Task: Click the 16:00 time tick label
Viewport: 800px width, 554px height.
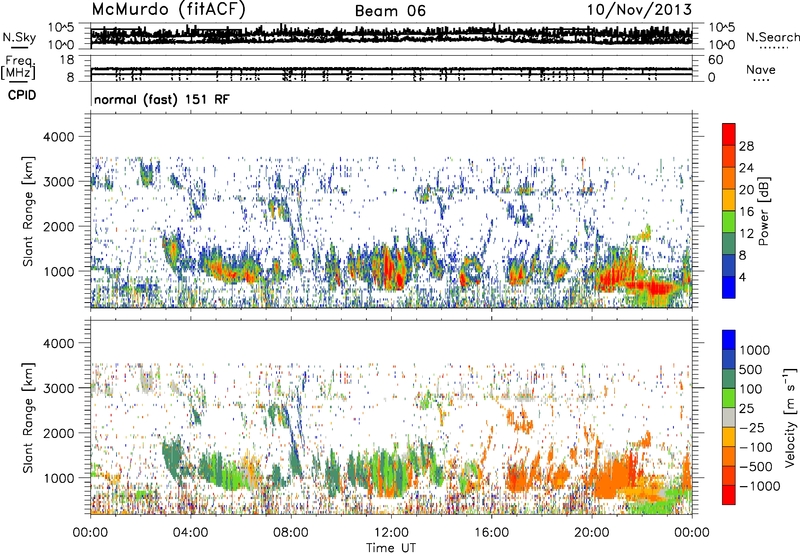Action: click(x=491, y=533)
